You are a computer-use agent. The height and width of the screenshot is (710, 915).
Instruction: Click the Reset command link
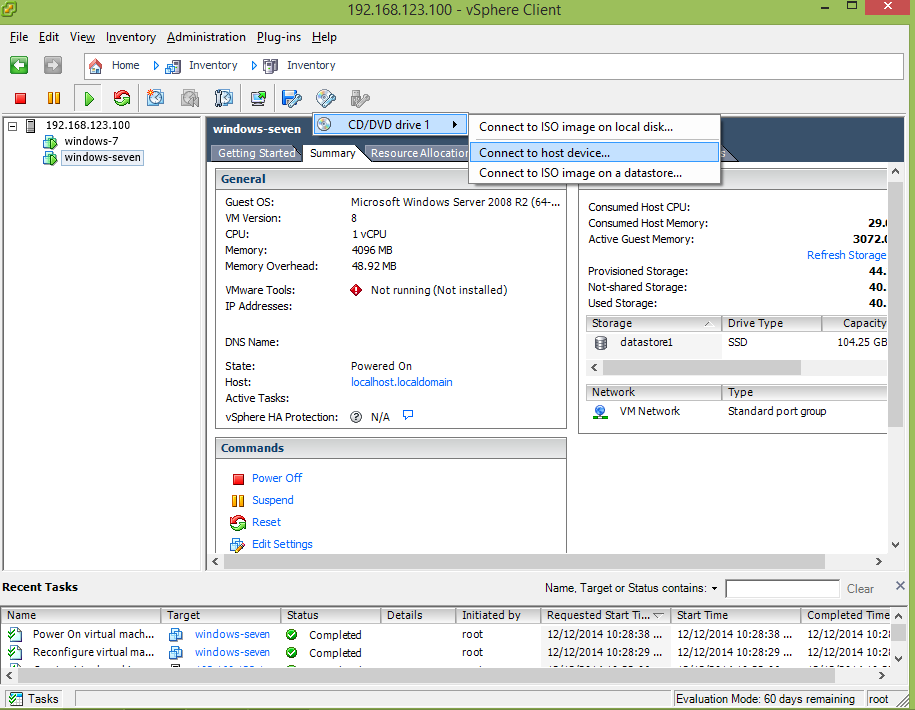[266, 522]
